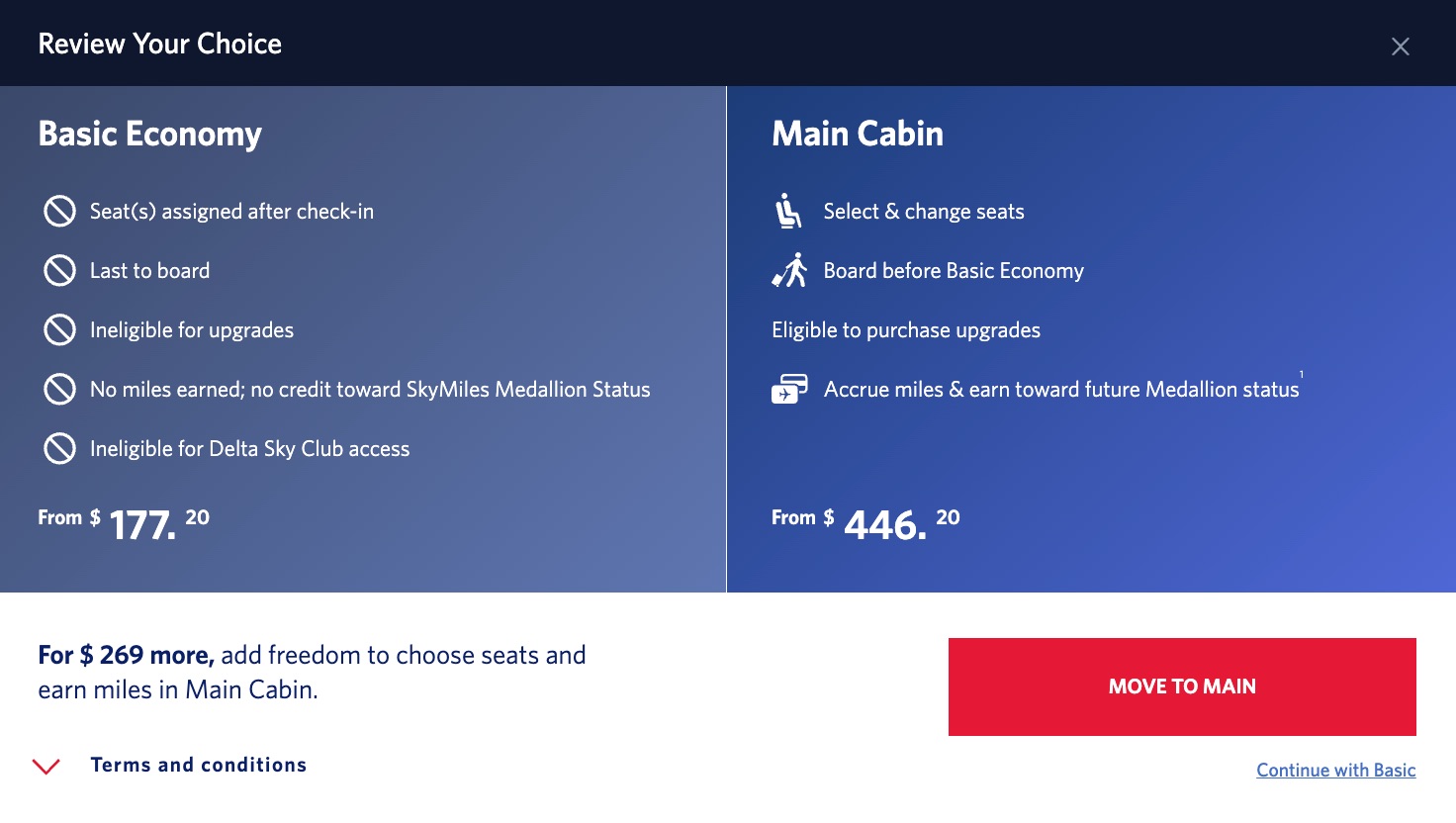1456x823 pixels.
Task: Click the miles accrual card icon
Action: tap(788, 389)
